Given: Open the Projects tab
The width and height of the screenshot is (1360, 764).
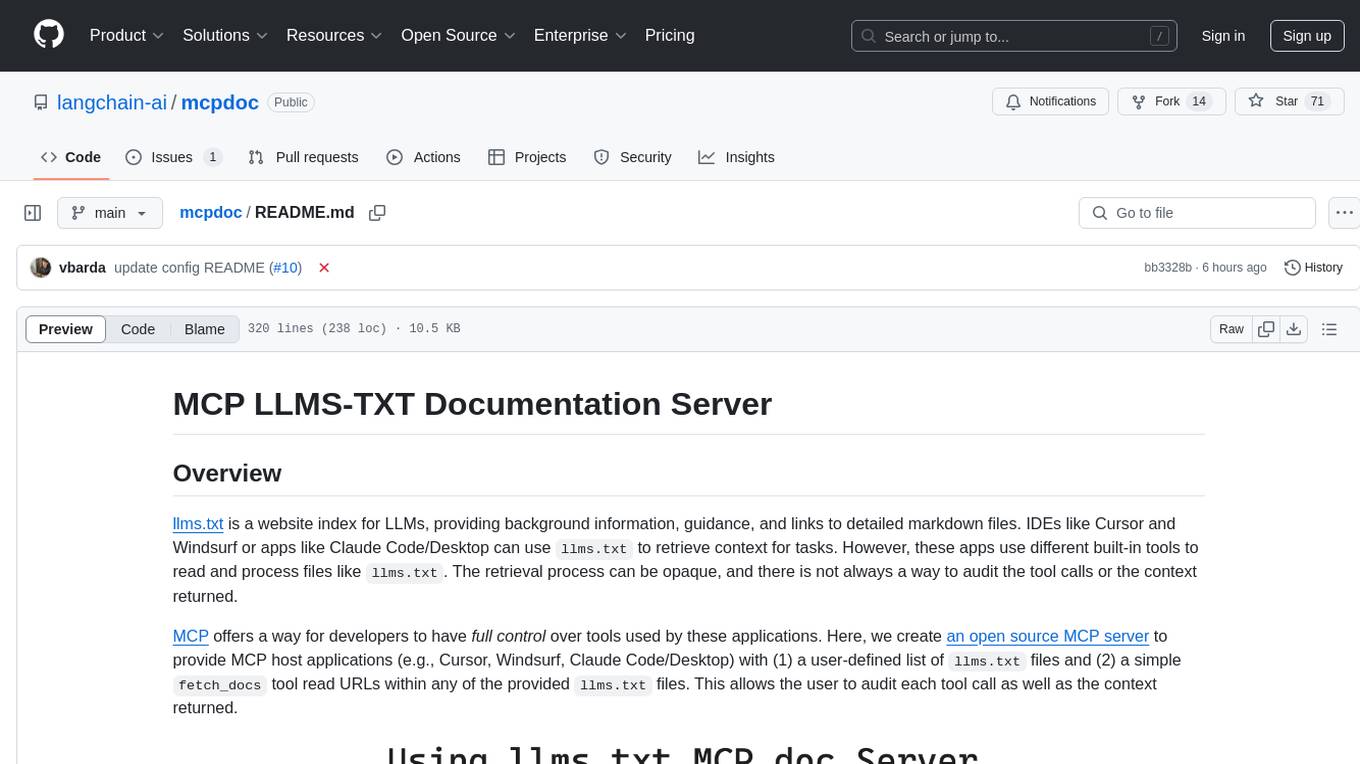Looking at the screenshot, I should pyautogui.click(x=527, y=157).
